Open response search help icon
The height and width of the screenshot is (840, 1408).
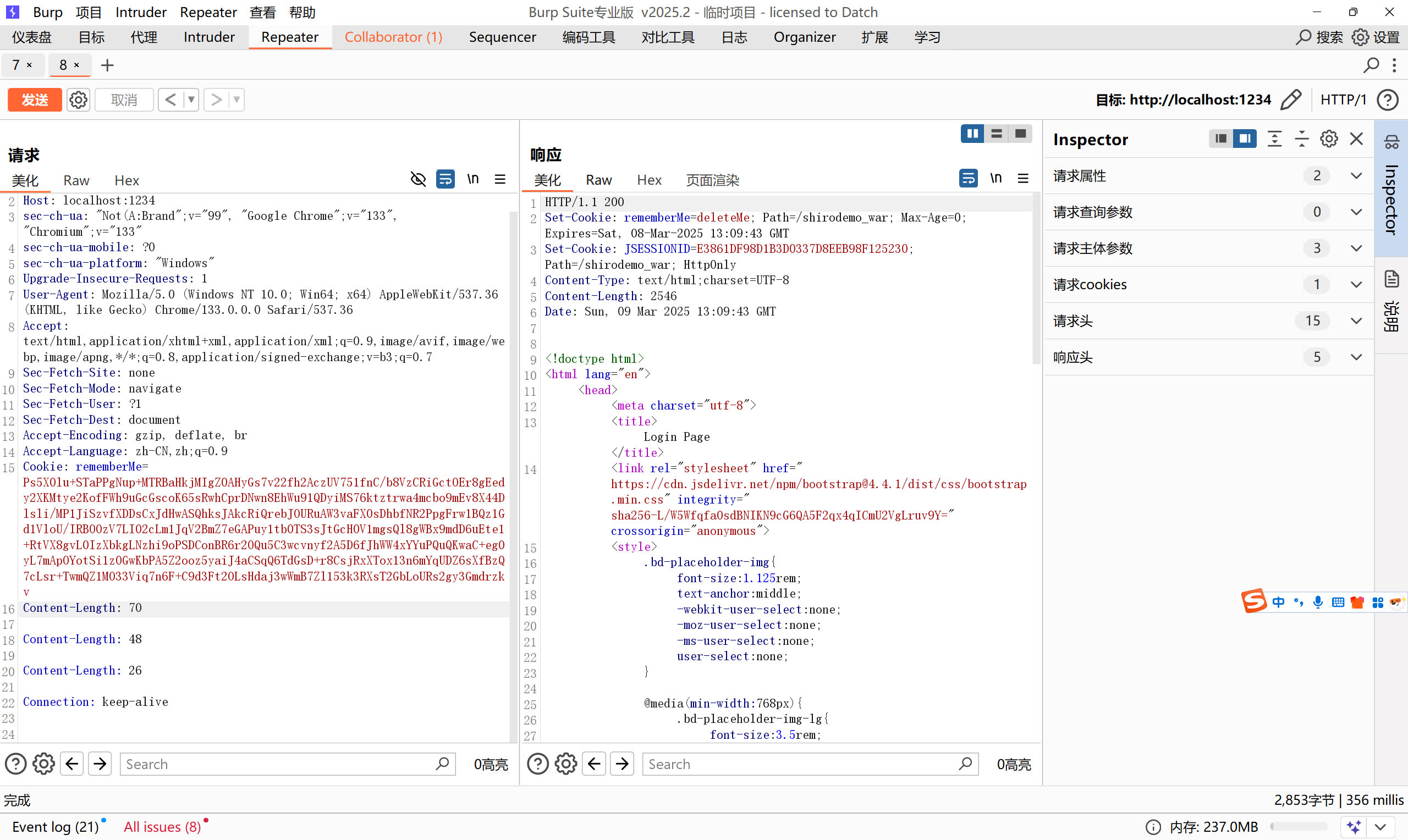click(538, 764)
